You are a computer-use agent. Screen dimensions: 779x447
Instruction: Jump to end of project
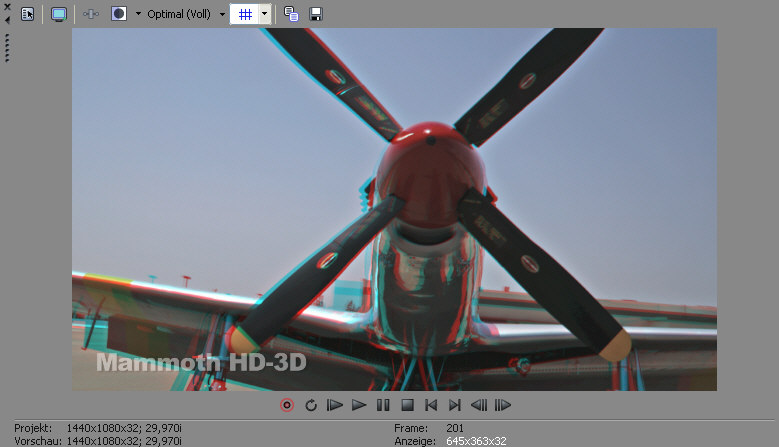pyautogui.click(x=455, y=405)
